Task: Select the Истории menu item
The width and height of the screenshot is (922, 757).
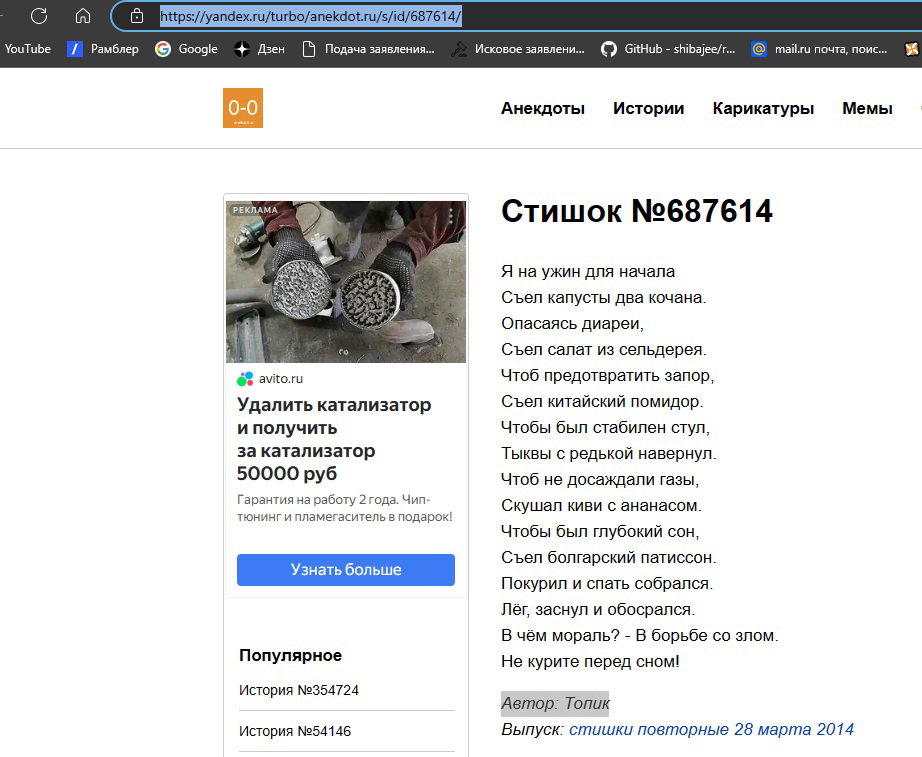Action: [x=649, y=108]
